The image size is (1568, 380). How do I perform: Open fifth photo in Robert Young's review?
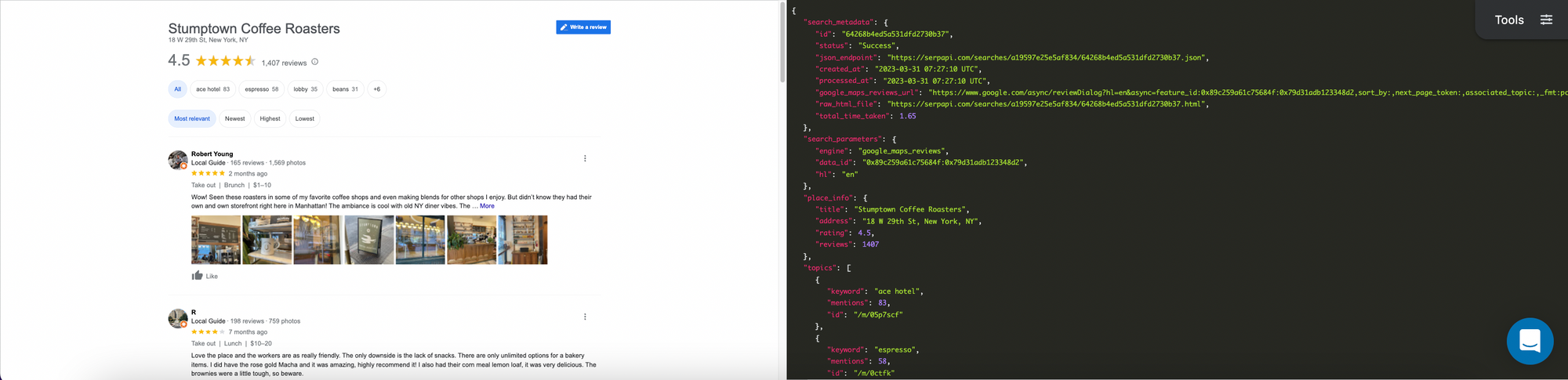click(x=420, y=240)
